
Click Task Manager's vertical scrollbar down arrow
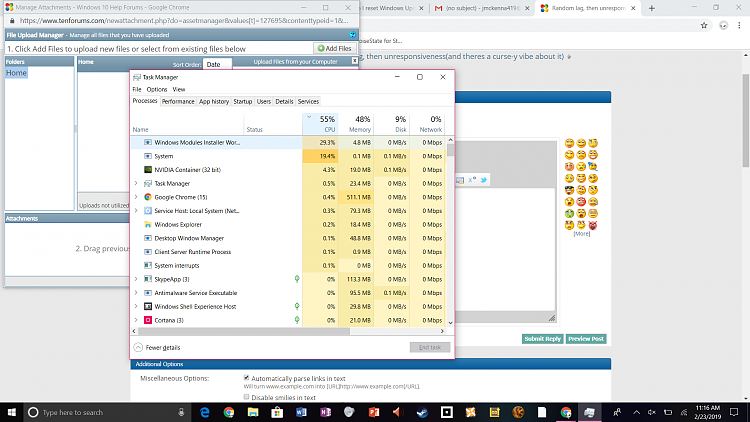pyautogui.click(x=450, y=323)
